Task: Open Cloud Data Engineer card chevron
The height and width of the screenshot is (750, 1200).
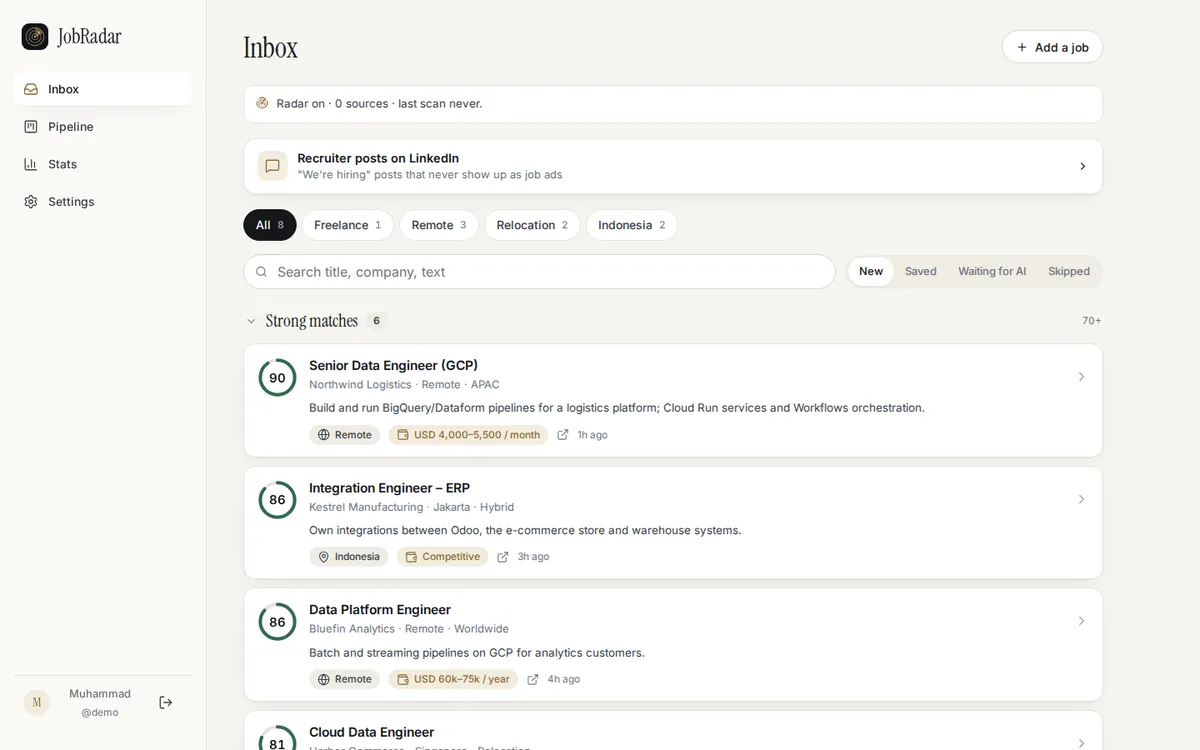Action: [x=1081, y=743]
